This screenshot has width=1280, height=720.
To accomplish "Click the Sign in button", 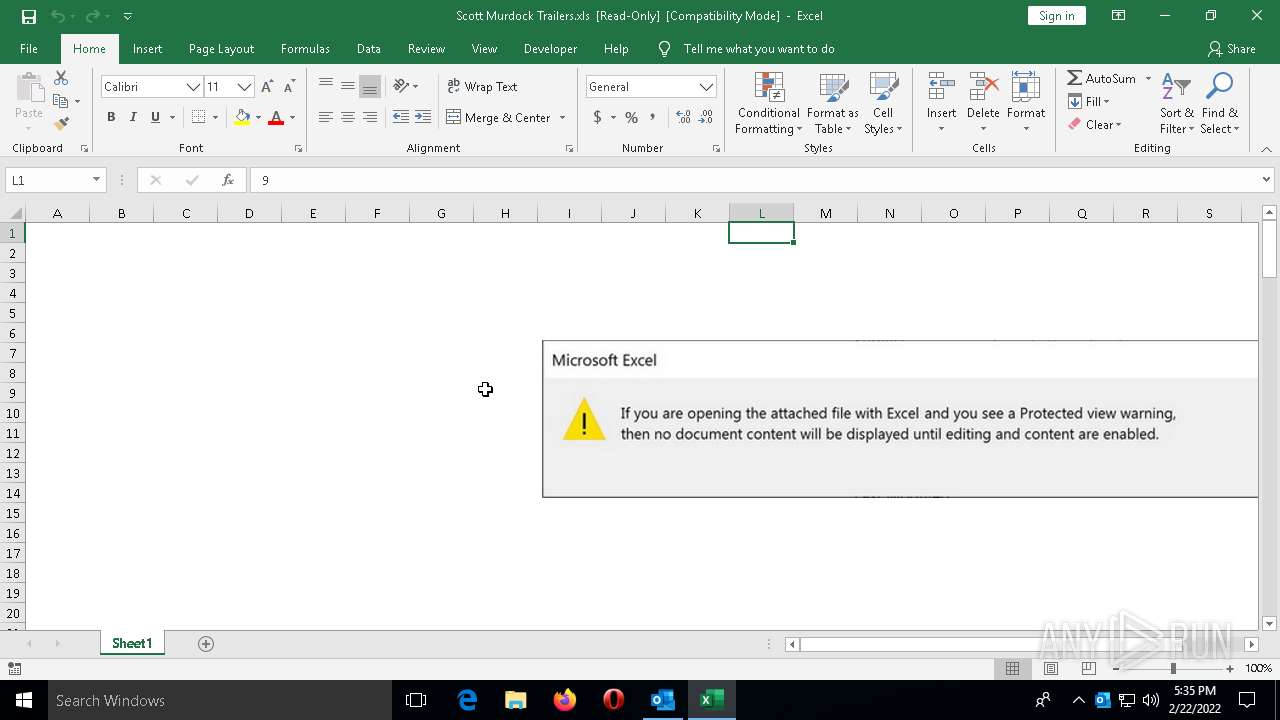I will pyautogui.click(x=1056, y=16).
